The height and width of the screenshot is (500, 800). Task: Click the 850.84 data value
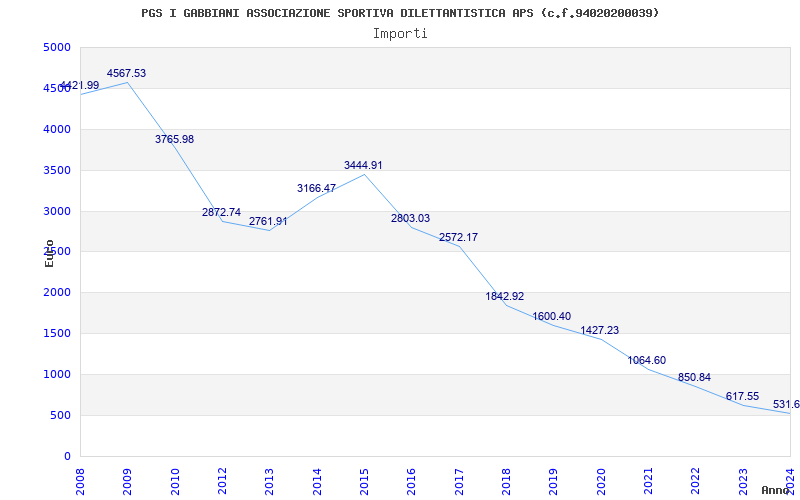(x=694, y=378)
